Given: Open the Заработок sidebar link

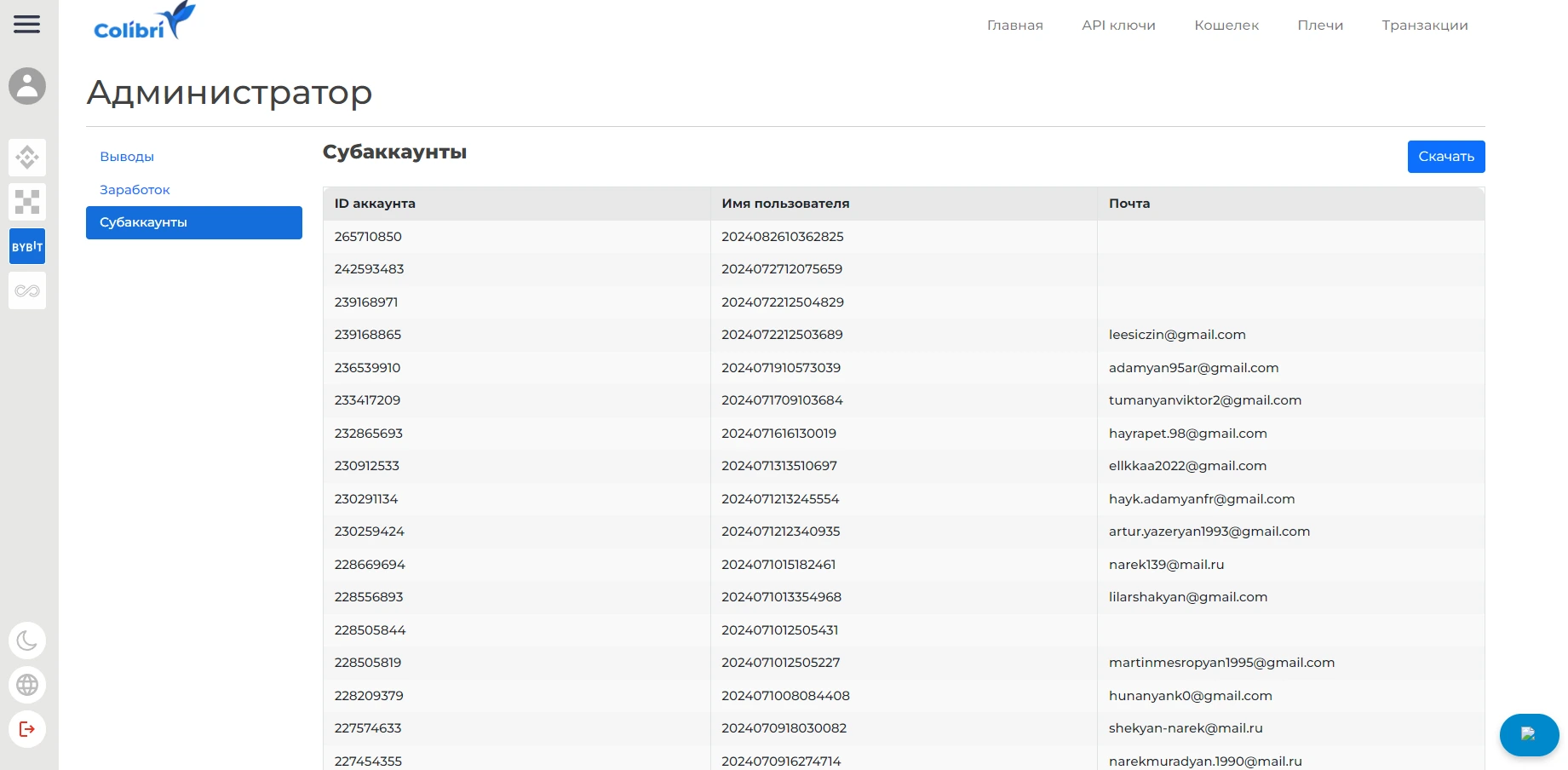Looking at the screenshot, I should [135, 190].
